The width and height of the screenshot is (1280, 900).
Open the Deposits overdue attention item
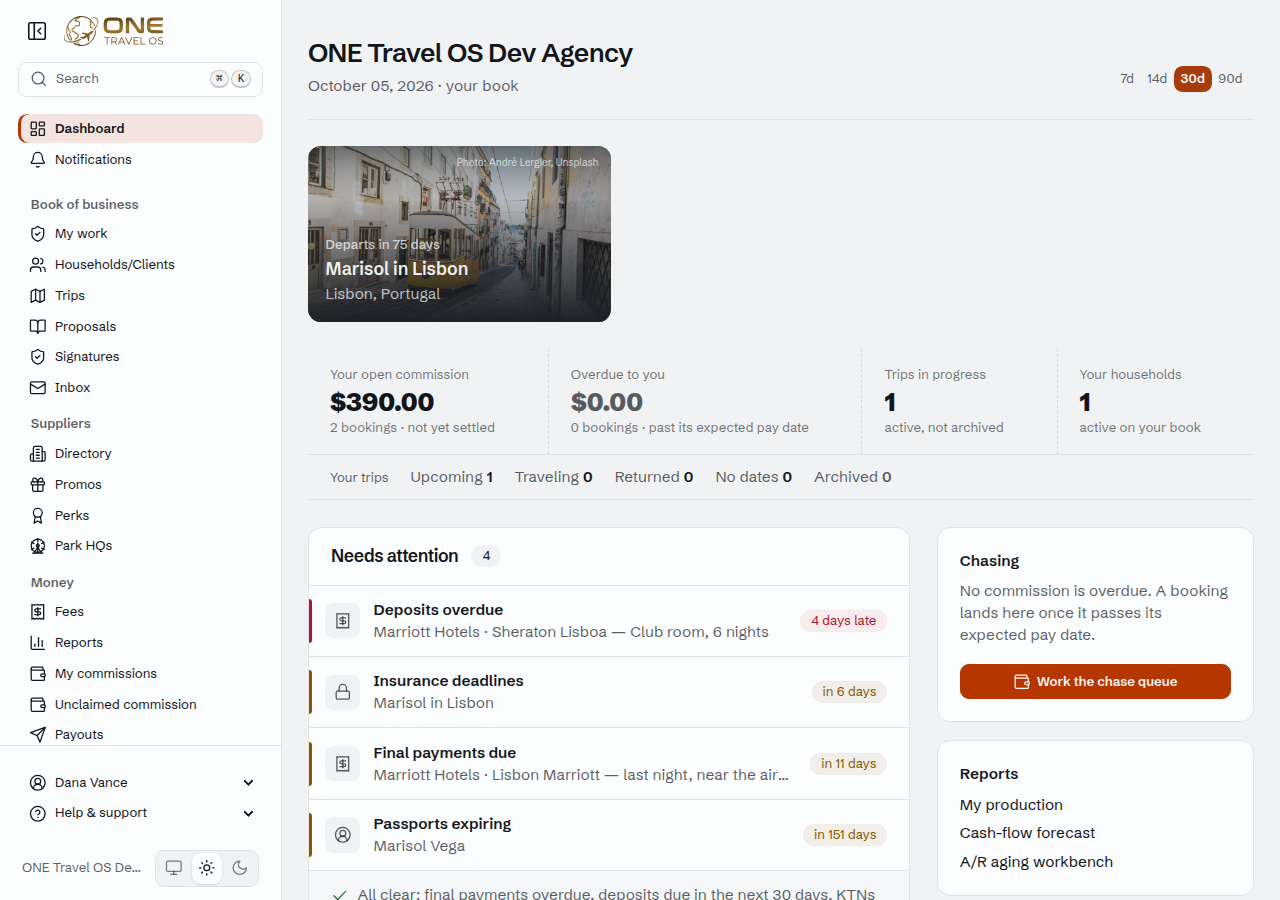[x=609, y=621]
